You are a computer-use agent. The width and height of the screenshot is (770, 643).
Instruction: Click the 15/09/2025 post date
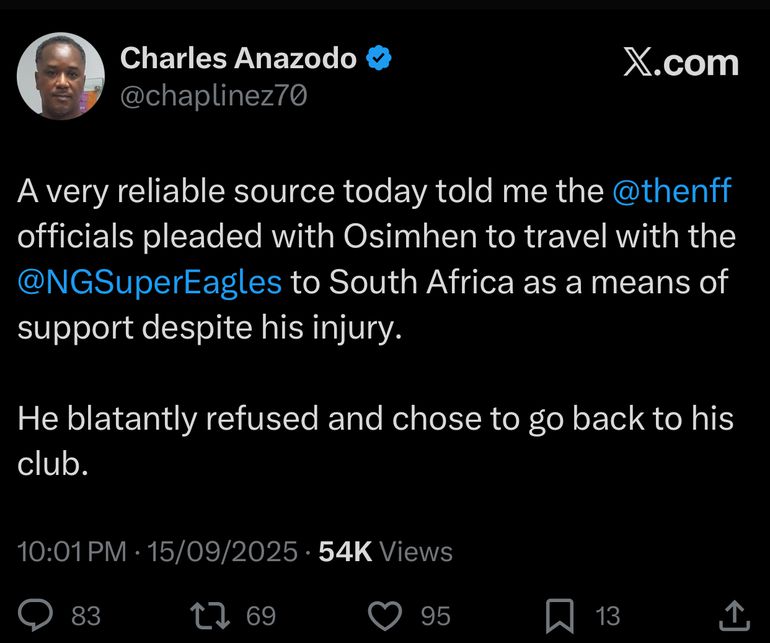point(222,551)
